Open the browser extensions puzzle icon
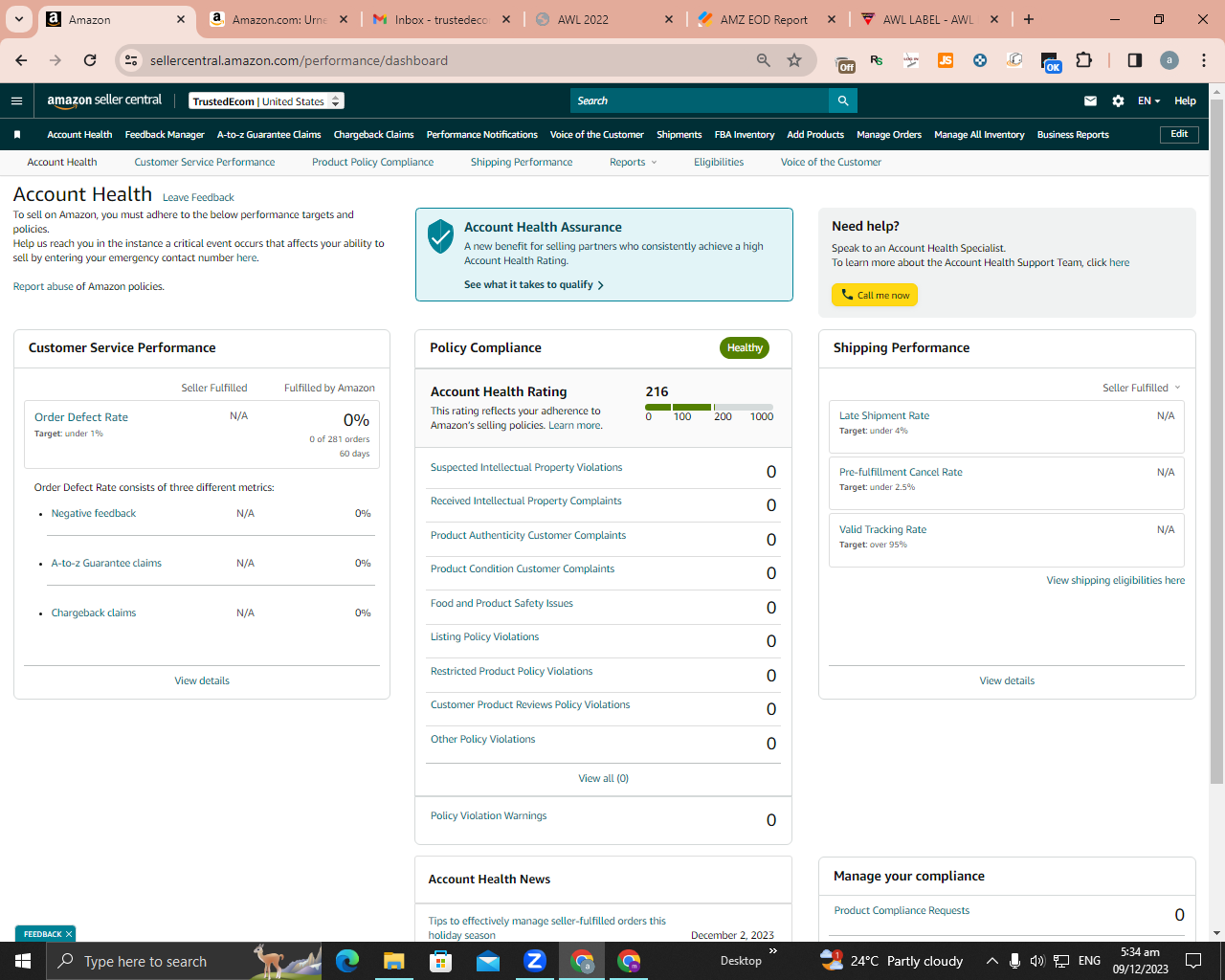This screenshot has width=1225, height=980. (x=1084, y=60)
